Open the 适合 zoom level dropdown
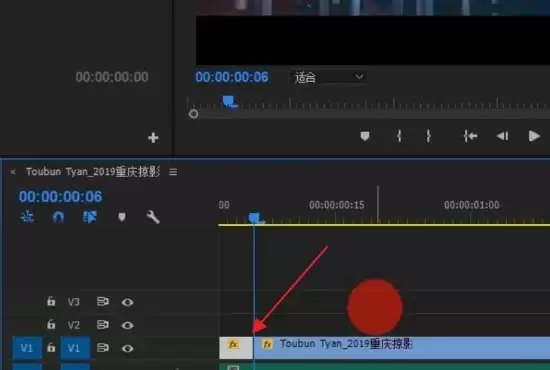Screen dimensions: 550x370 point(329,77)
